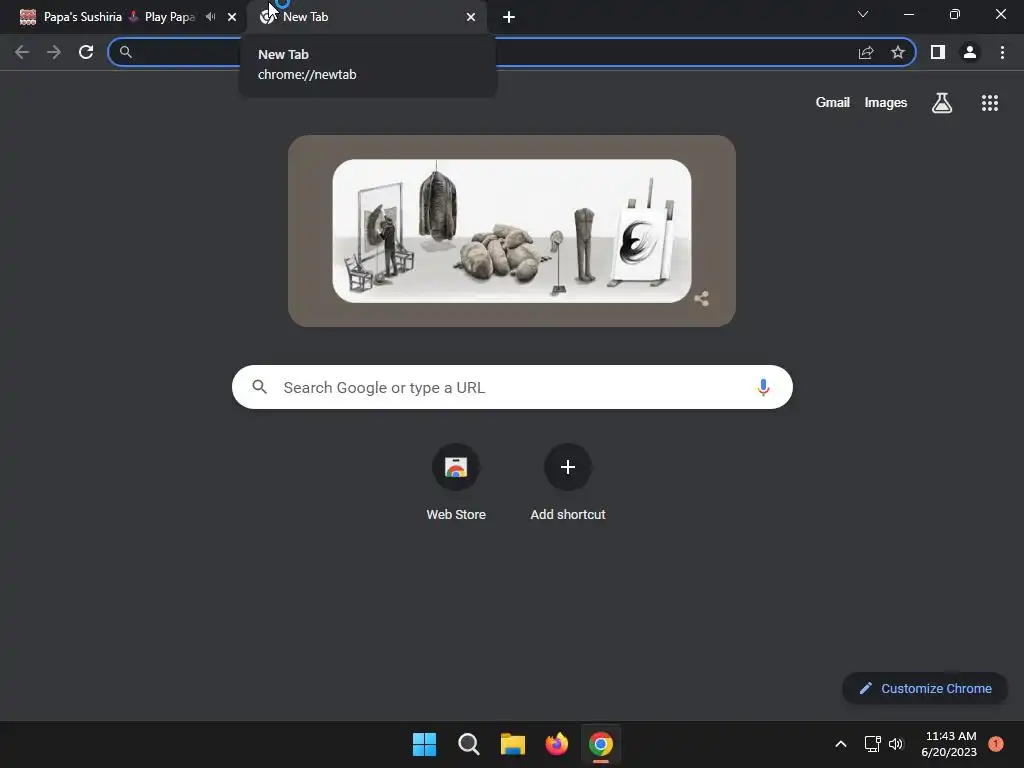This screenshot has height=768, width=1024.
Task: Expand the tab search dropdown arrow
Action: pyautogui.click(x=863, y=14)
